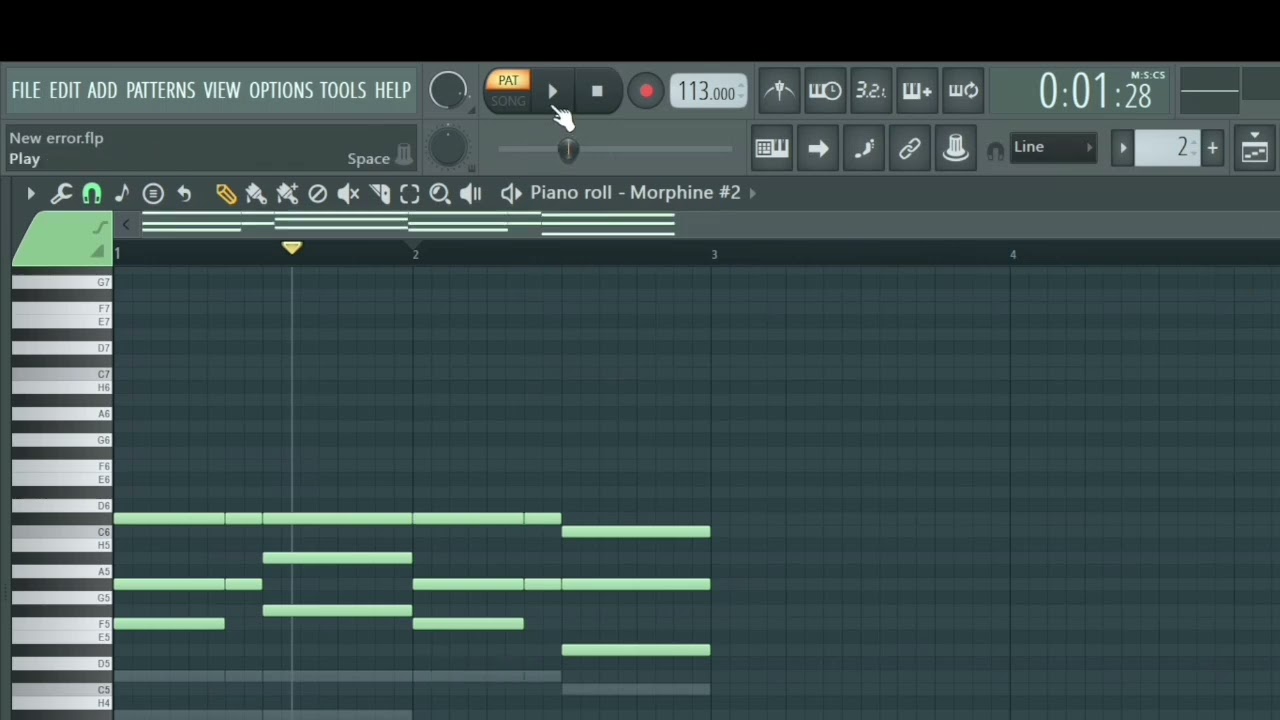
Task: Click the chain link icon
Action: 910,149
